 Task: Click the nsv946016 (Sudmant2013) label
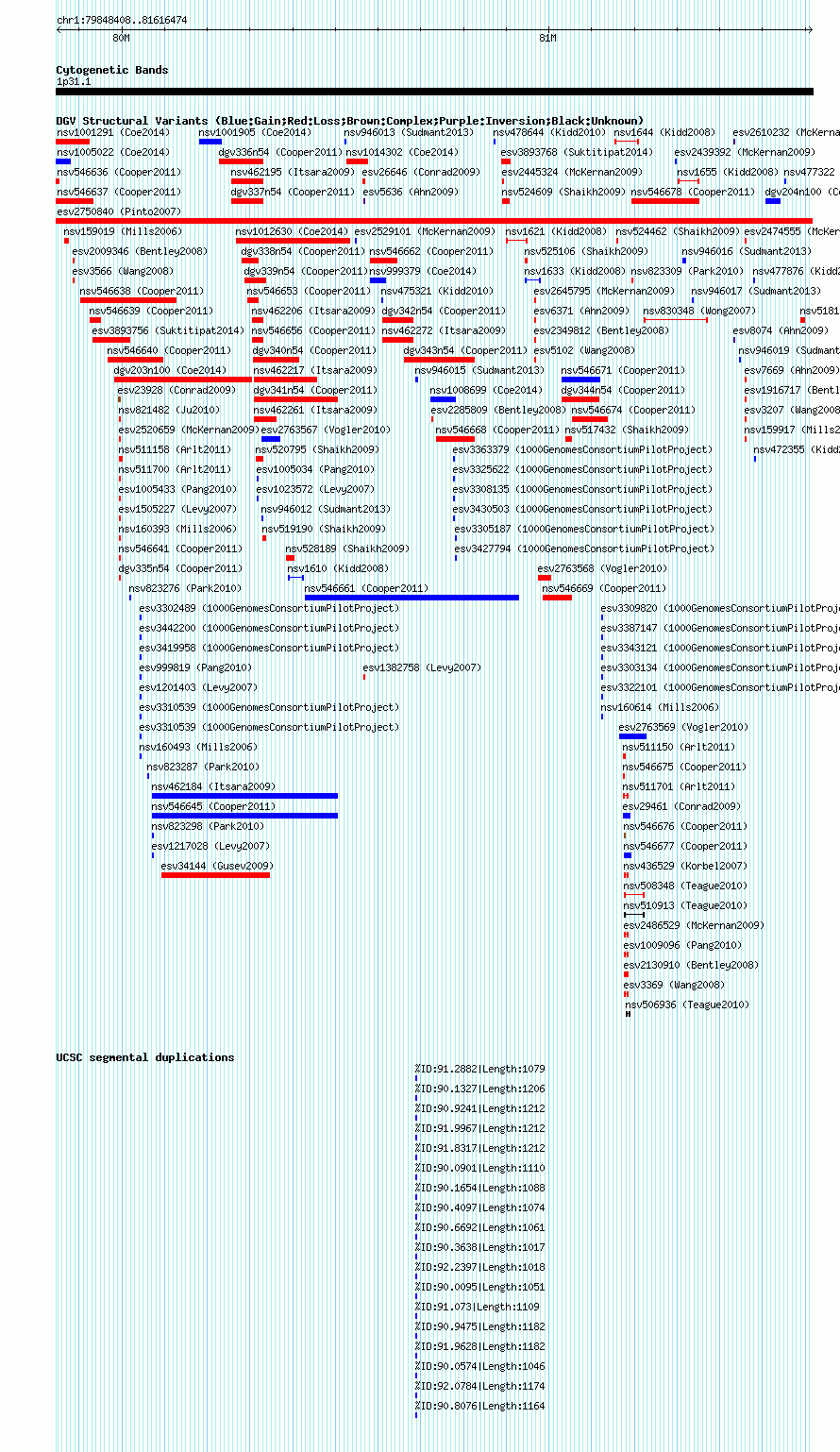point(747,251)
